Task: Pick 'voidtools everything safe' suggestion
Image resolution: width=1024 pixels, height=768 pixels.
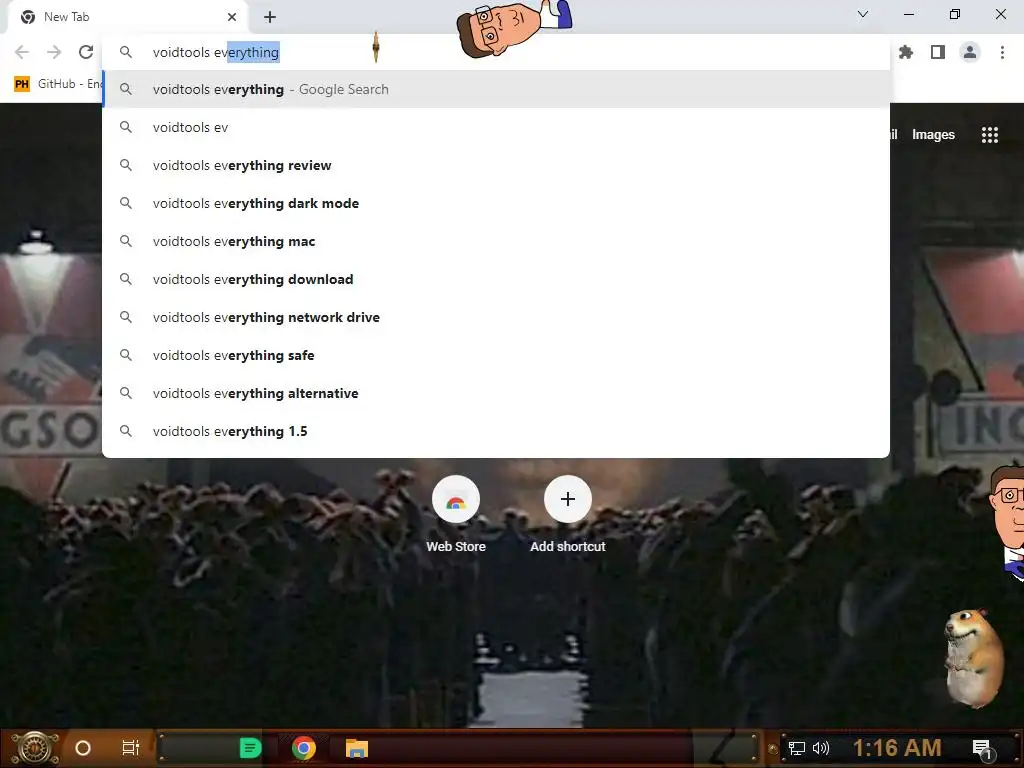Action: tap(496, 355)
